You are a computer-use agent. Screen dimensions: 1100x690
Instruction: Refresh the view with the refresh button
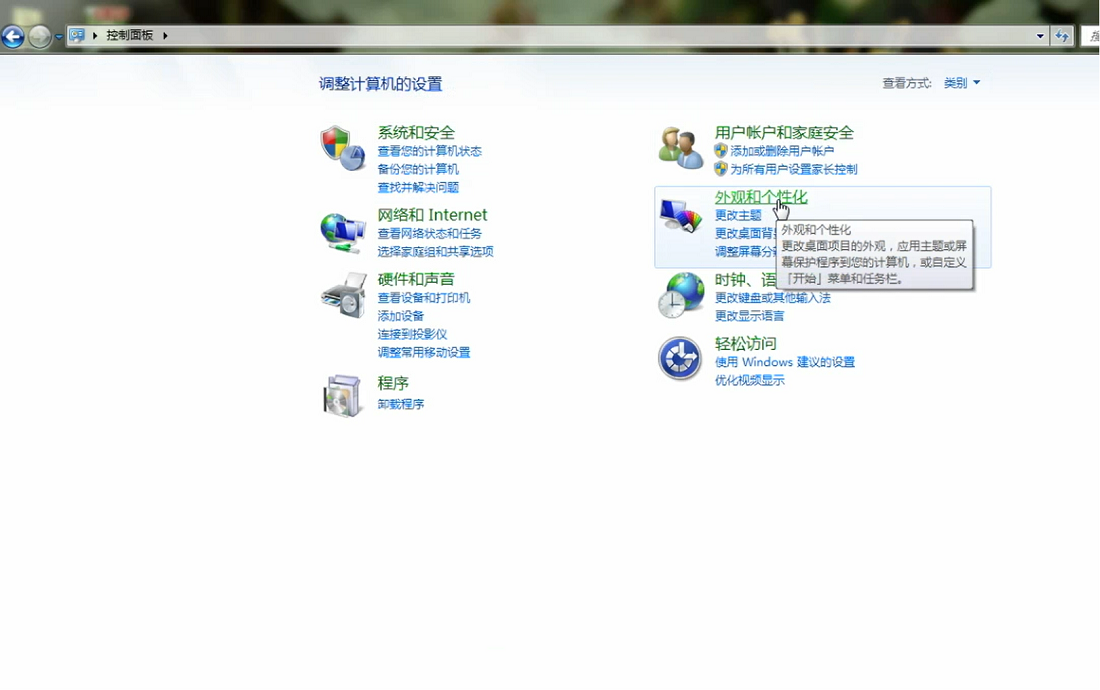[1062, 36]
